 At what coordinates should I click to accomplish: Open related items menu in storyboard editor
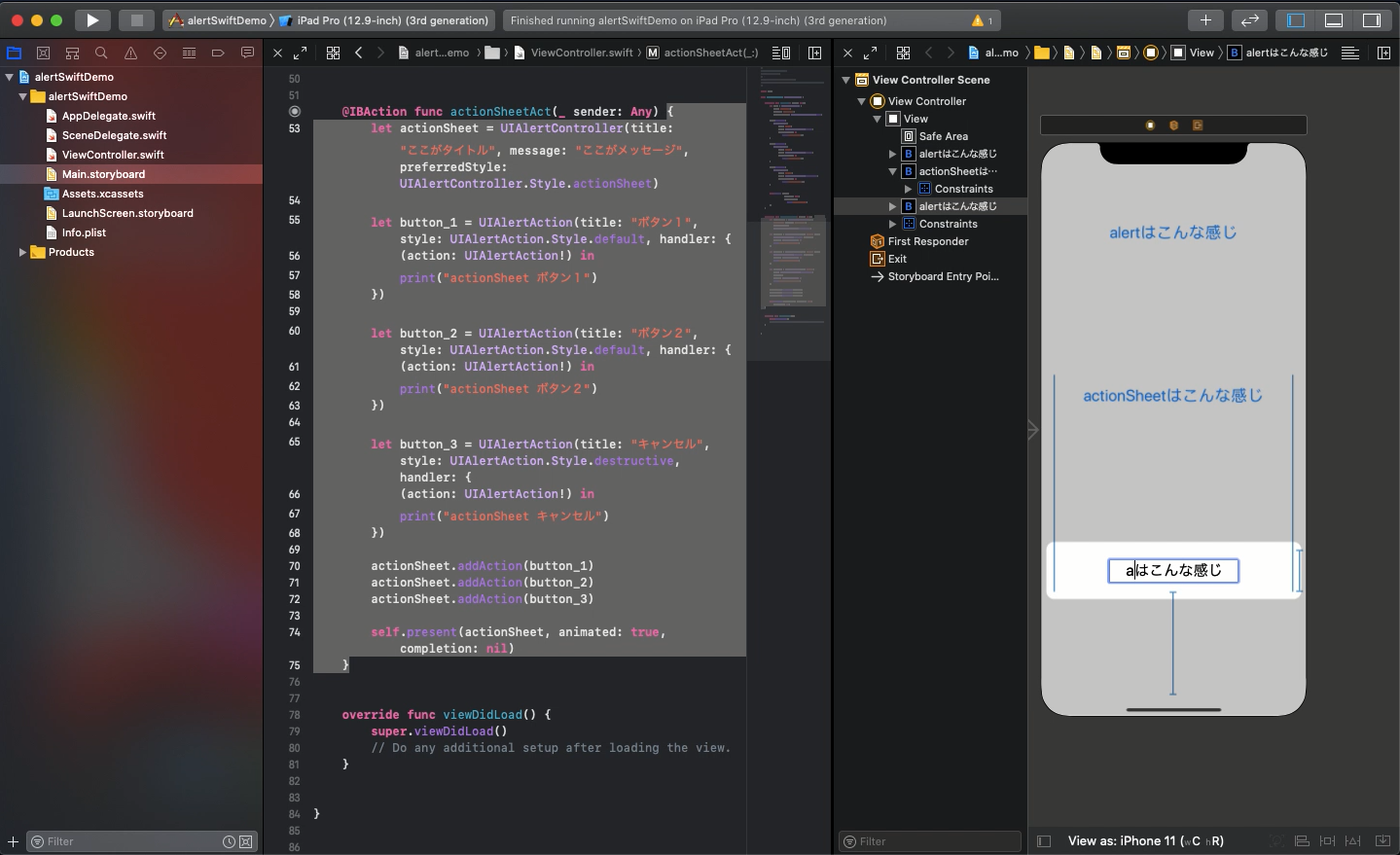coord(903,53)
